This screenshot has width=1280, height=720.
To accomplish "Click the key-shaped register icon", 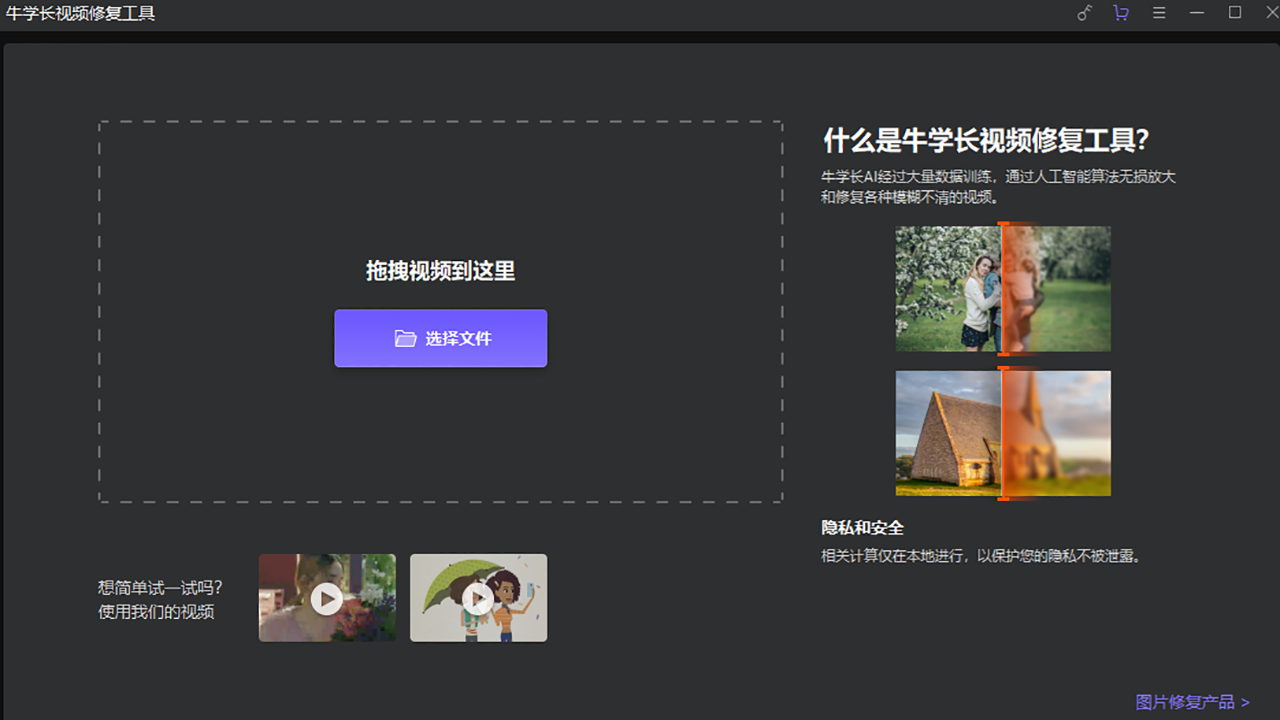I will [1084, 13].
